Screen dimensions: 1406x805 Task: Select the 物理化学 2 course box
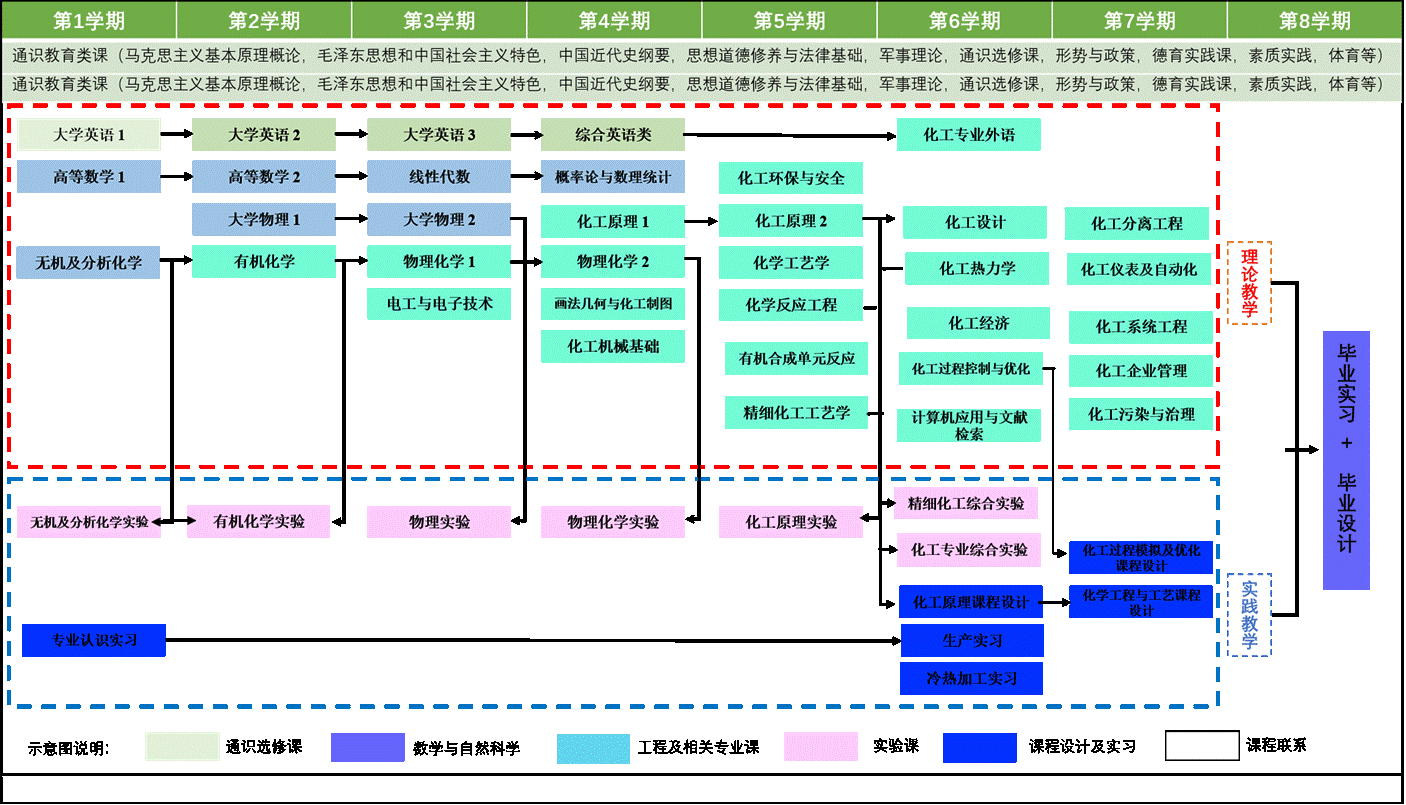coord(613,262)
